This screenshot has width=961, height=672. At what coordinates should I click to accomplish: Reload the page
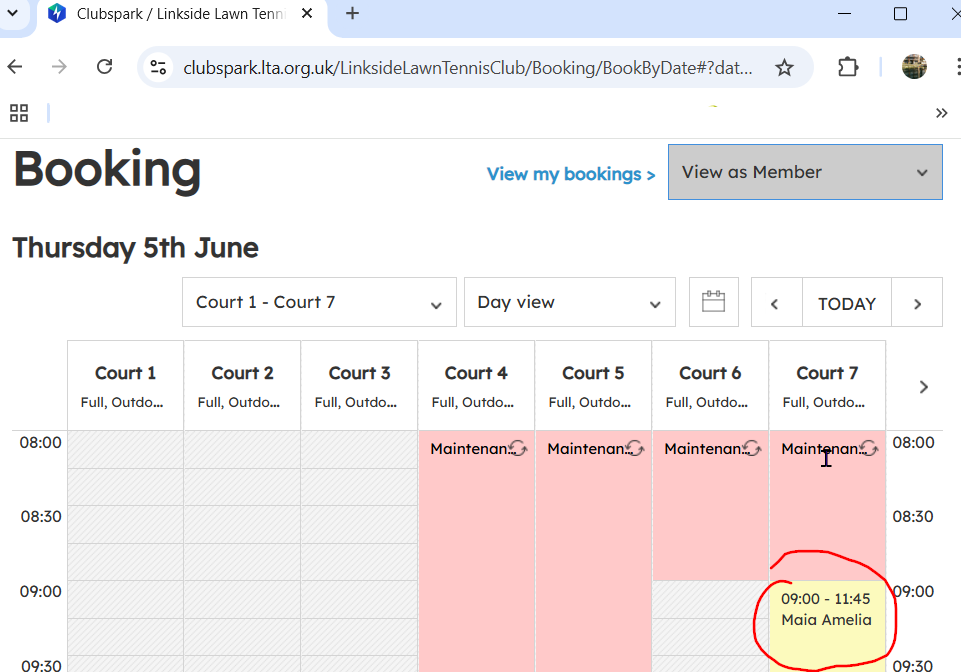[x=104, y=67]
